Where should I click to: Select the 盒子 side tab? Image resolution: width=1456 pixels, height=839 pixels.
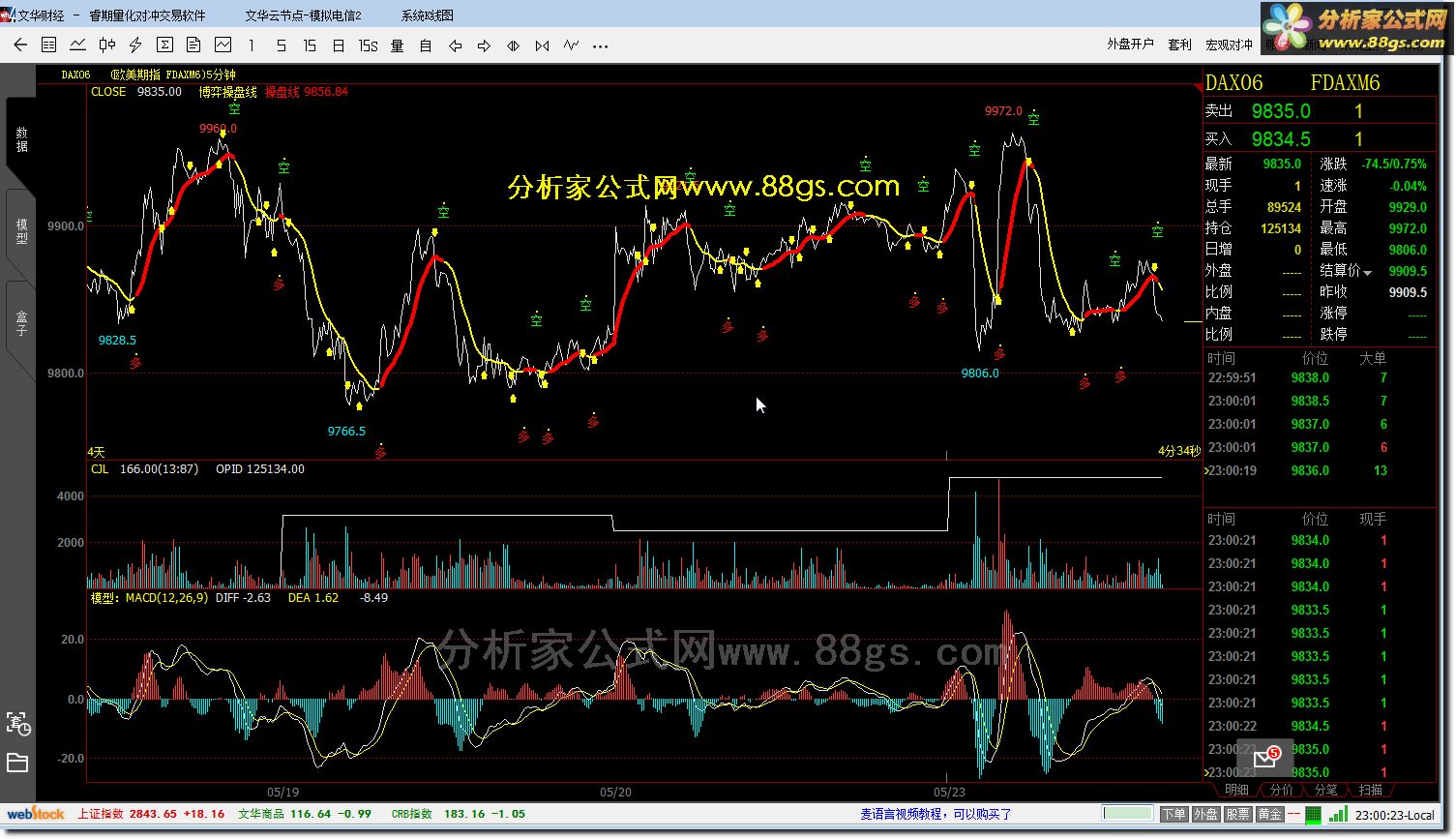pyautogui.click(x=21, y=323)
